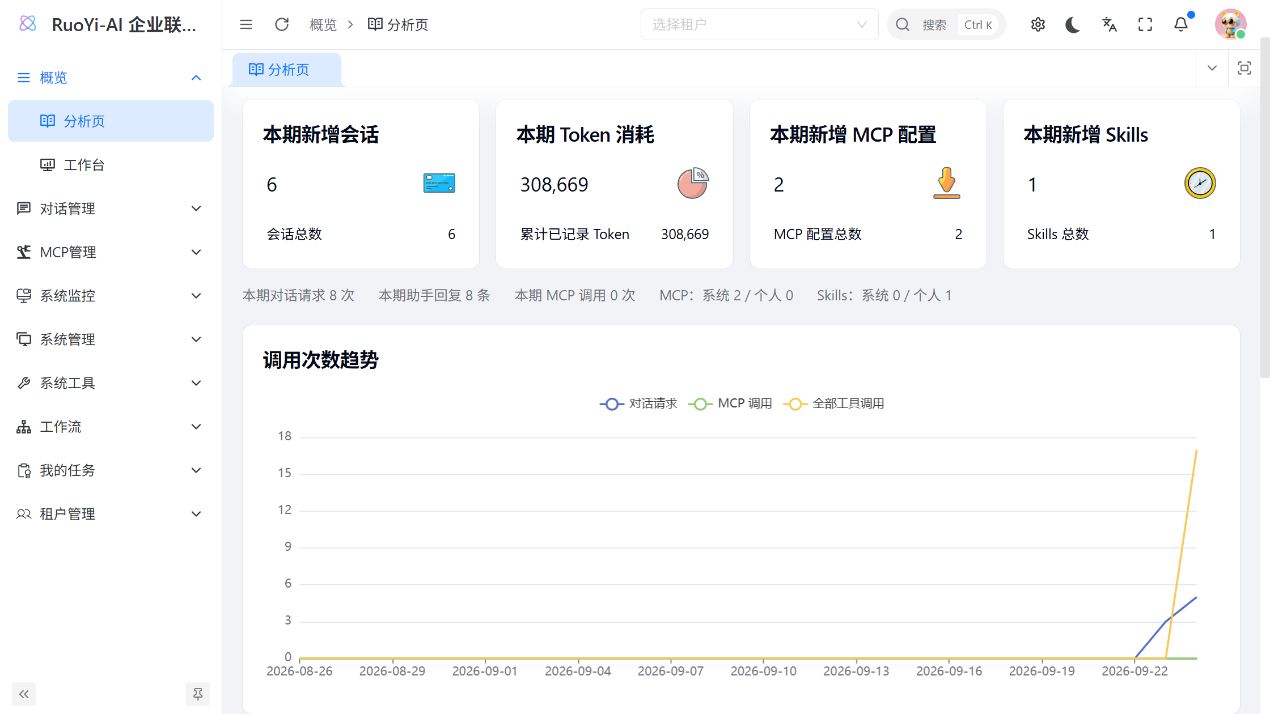This screenshot has width=1270, height=714.
Task: Click the 我的任务 clipboard icon
Action: click(x=24, y=470)
